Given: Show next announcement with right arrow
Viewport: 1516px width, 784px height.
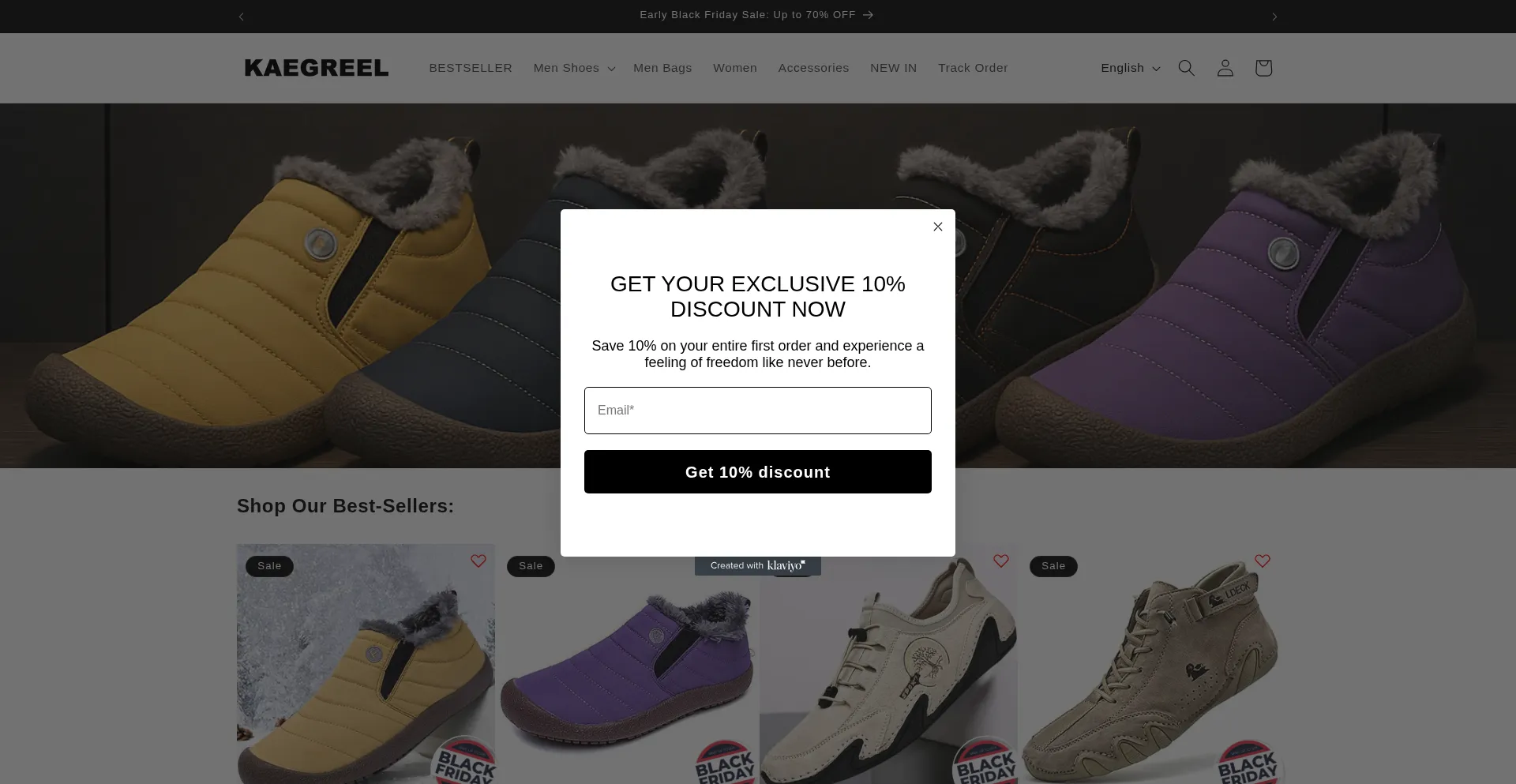Looking at the screenshot, I should (x=1274, y=17).
